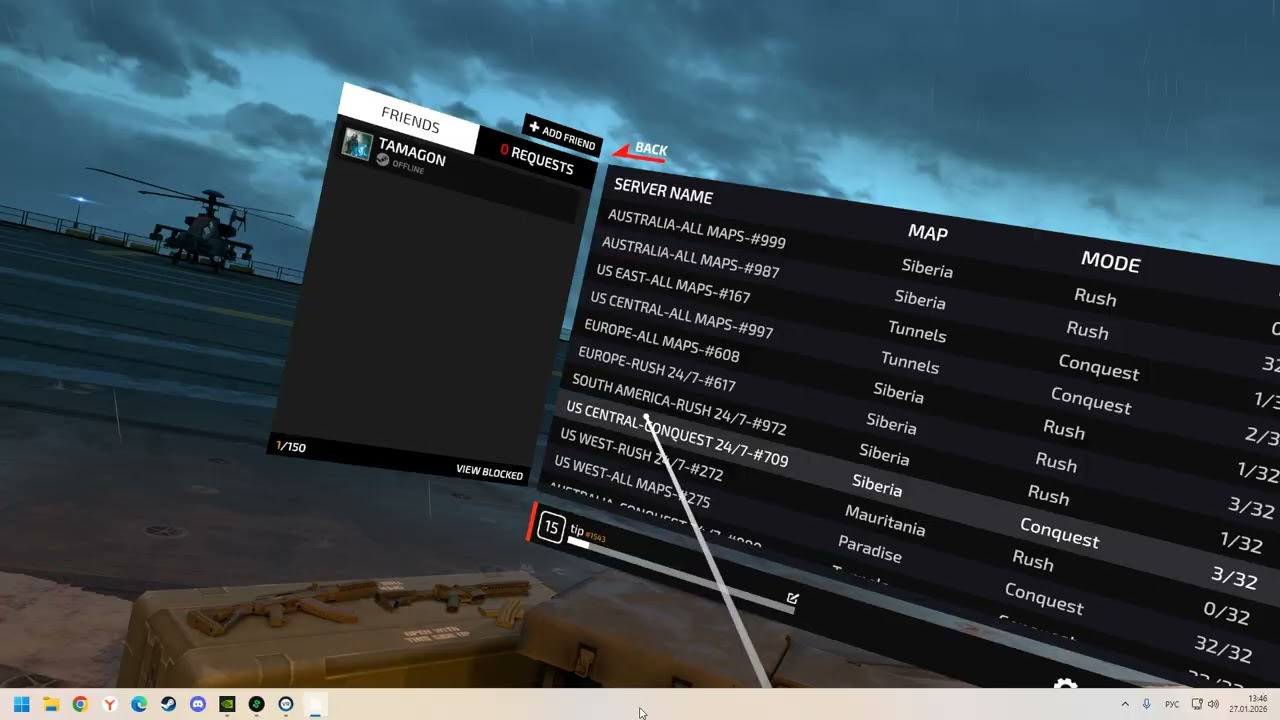Image resolution: width=1280 pixels, height=720 pixels.
Task: Open Discord from the taskbar
Action: pos(198,704)
